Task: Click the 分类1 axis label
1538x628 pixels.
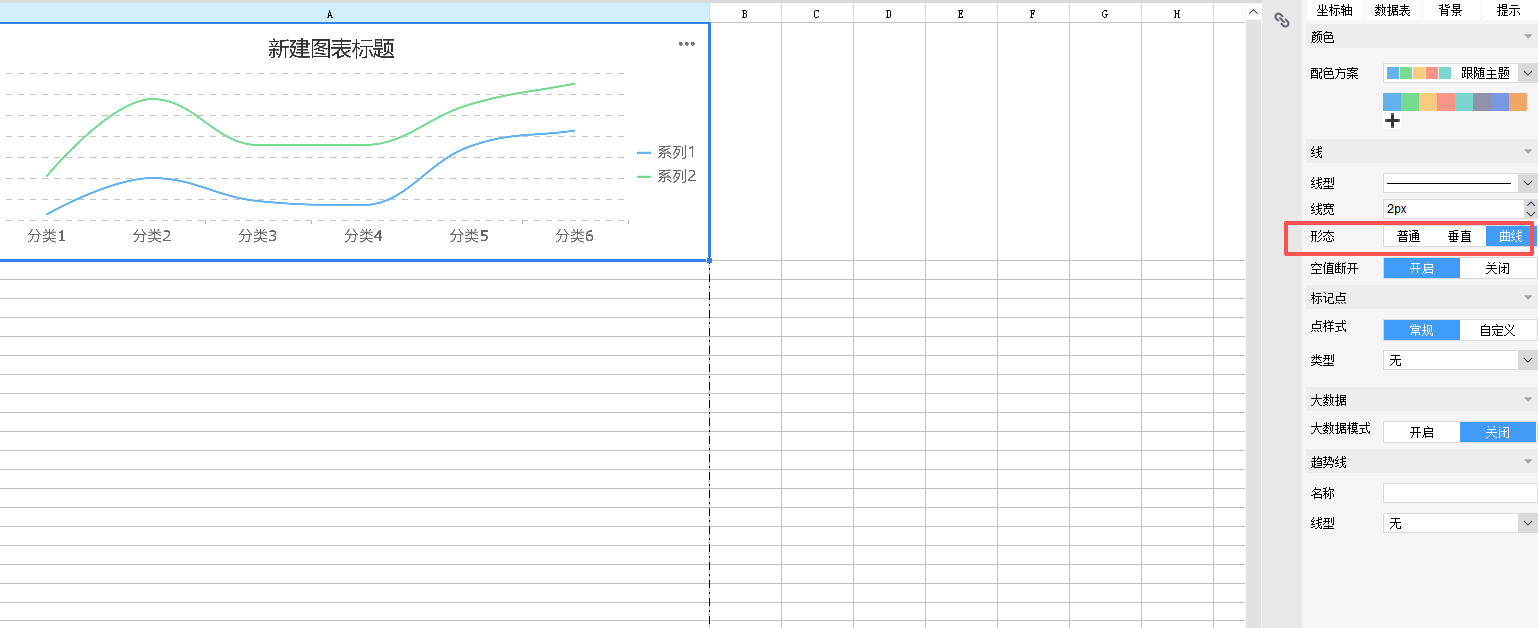Action: (46, 236)
